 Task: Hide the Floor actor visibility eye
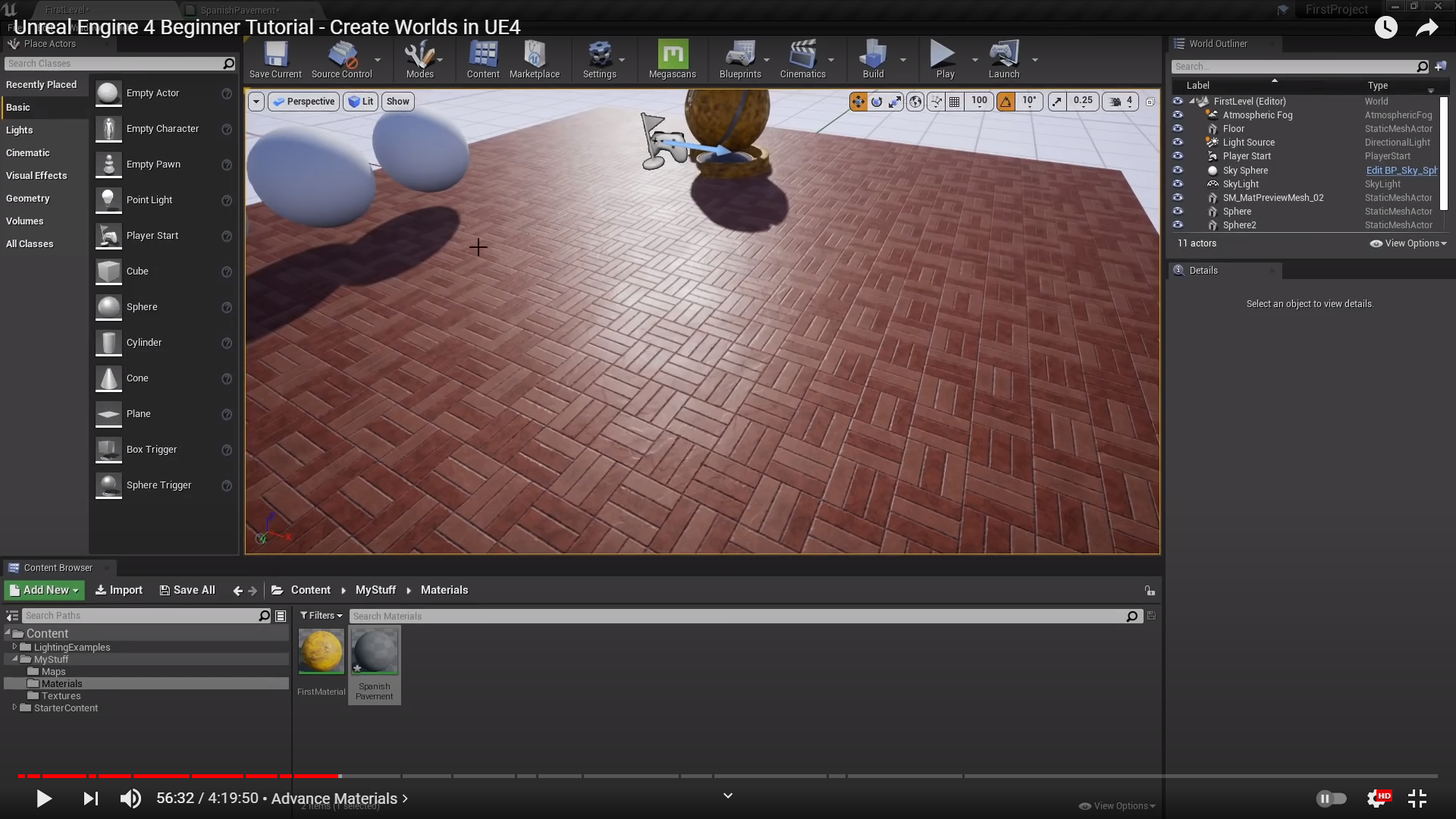1178,129
